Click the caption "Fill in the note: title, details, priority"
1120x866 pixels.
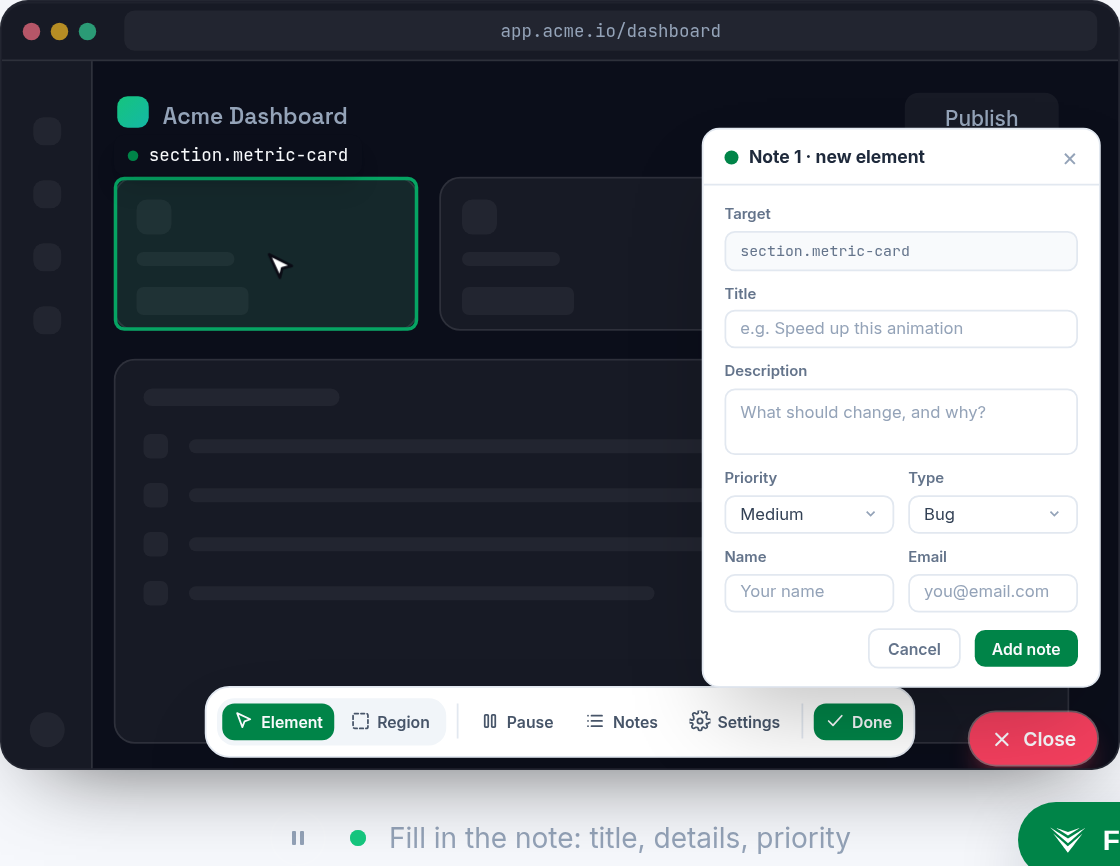(x=619, y=837)
